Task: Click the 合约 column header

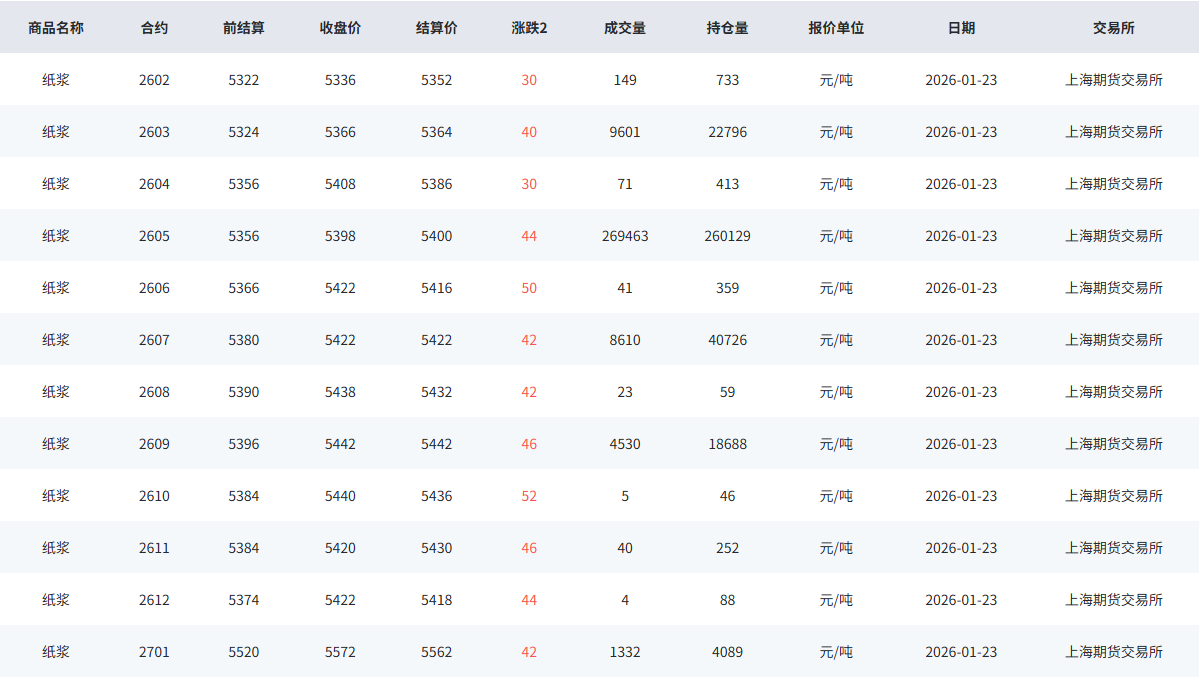Action: pyautogui.click(x=154, y=28)
